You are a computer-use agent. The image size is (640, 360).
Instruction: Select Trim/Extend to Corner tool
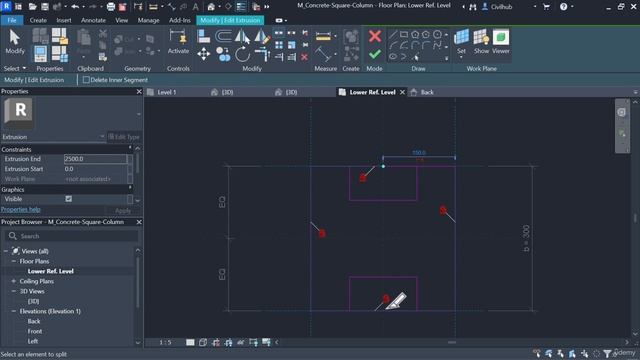pyautogui.click(x=262, y=54)
